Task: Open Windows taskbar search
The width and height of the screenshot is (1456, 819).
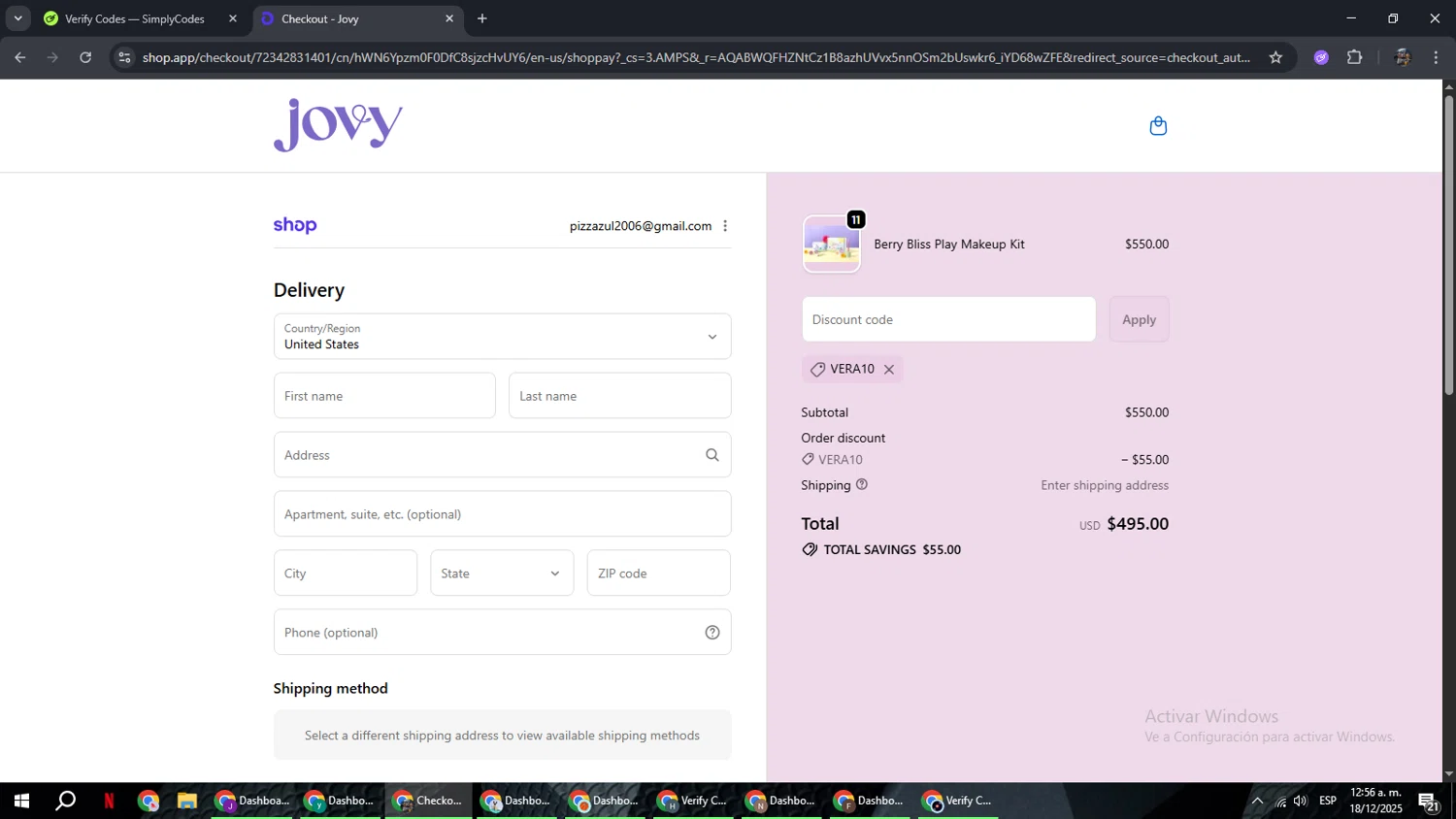Action: point(65,801)
